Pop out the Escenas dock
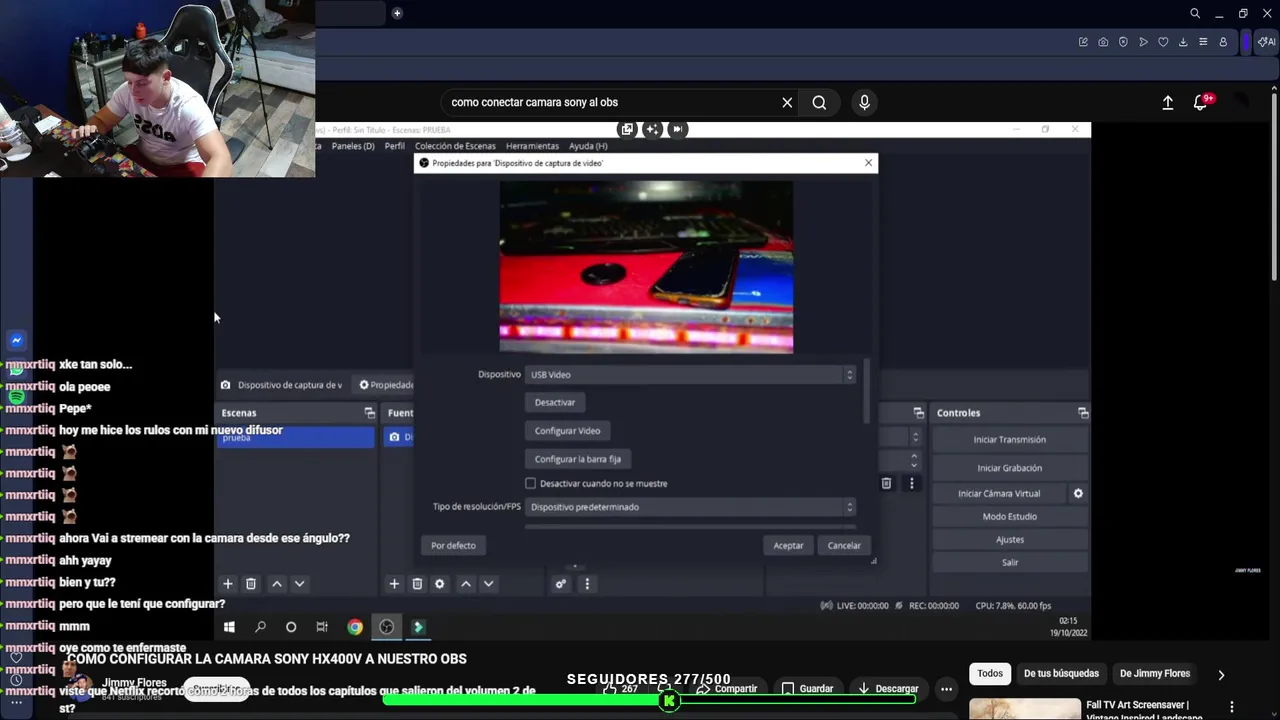Screen dimensions: 1280x720 click(x=369, y=413)
